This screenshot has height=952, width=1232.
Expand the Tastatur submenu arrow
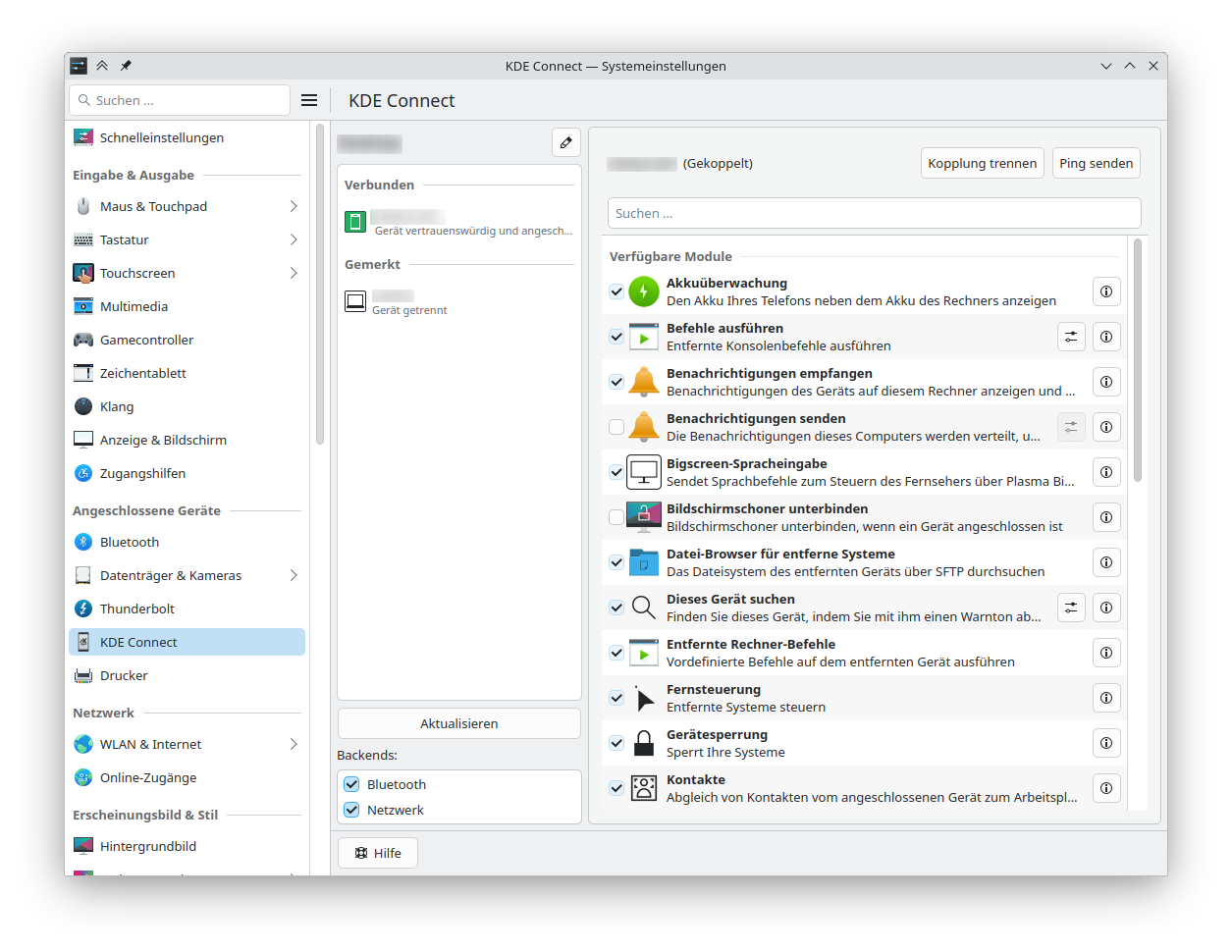[294, 239]
